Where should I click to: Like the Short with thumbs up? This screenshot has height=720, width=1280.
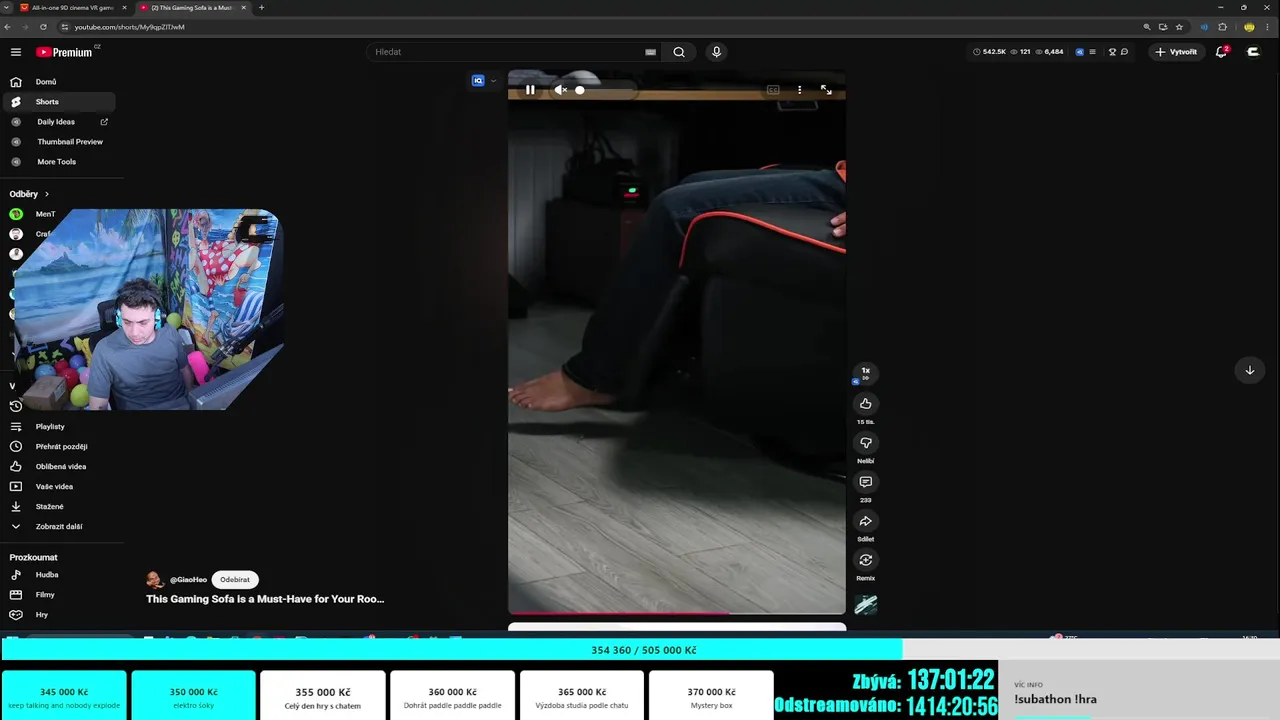point(866,404)
